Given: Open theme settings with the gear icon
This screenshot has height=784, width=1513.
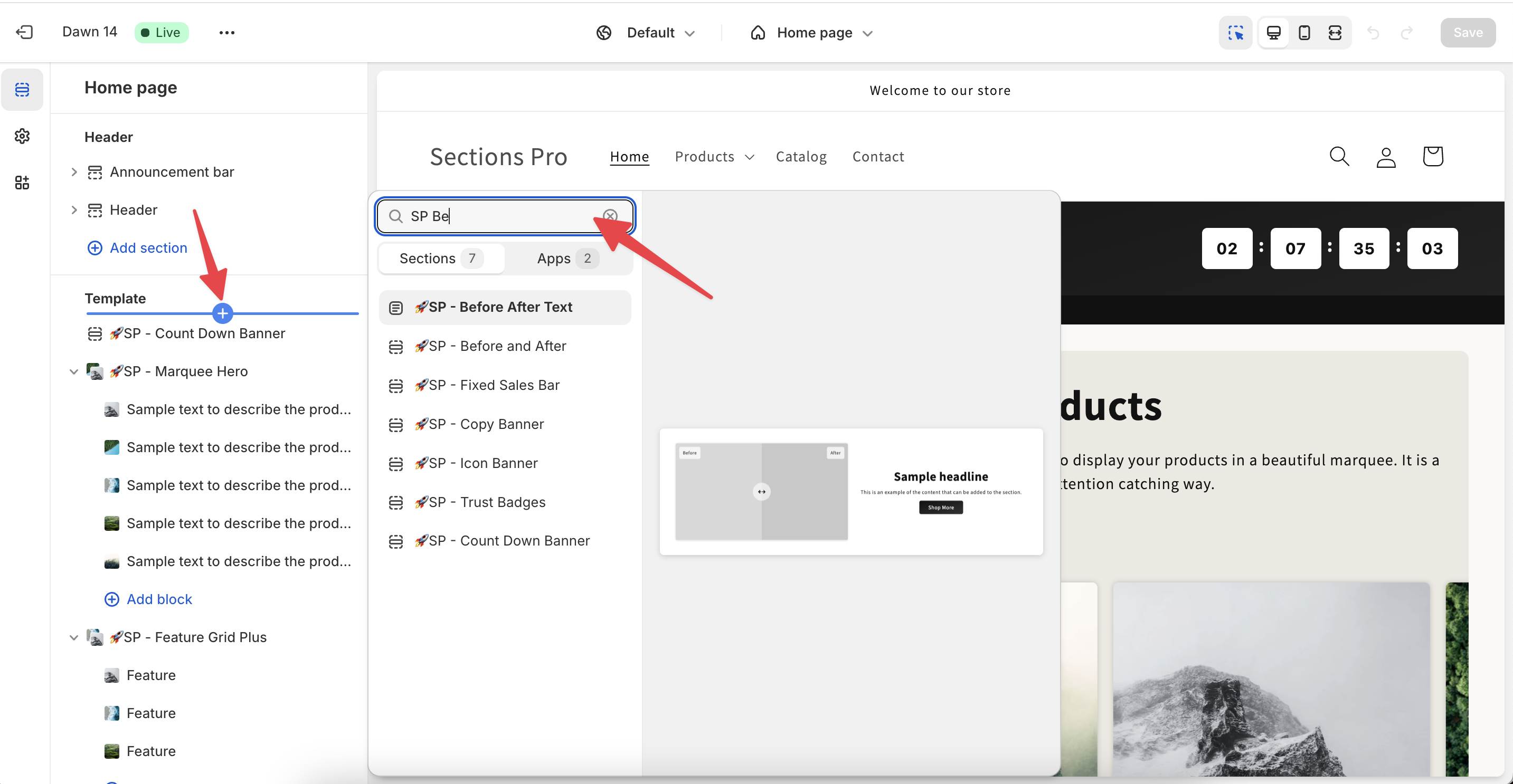Looking at the screenshot, I should point(22,136).
